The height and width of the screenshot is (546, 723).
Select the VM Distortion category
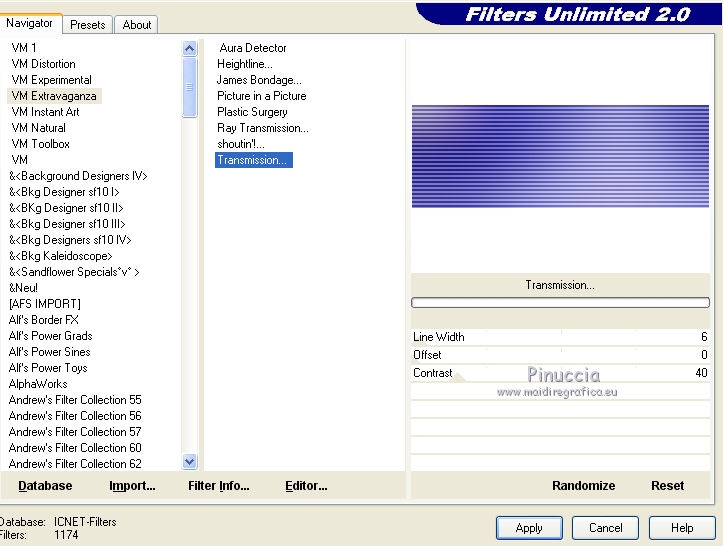[x=43, y=64]
